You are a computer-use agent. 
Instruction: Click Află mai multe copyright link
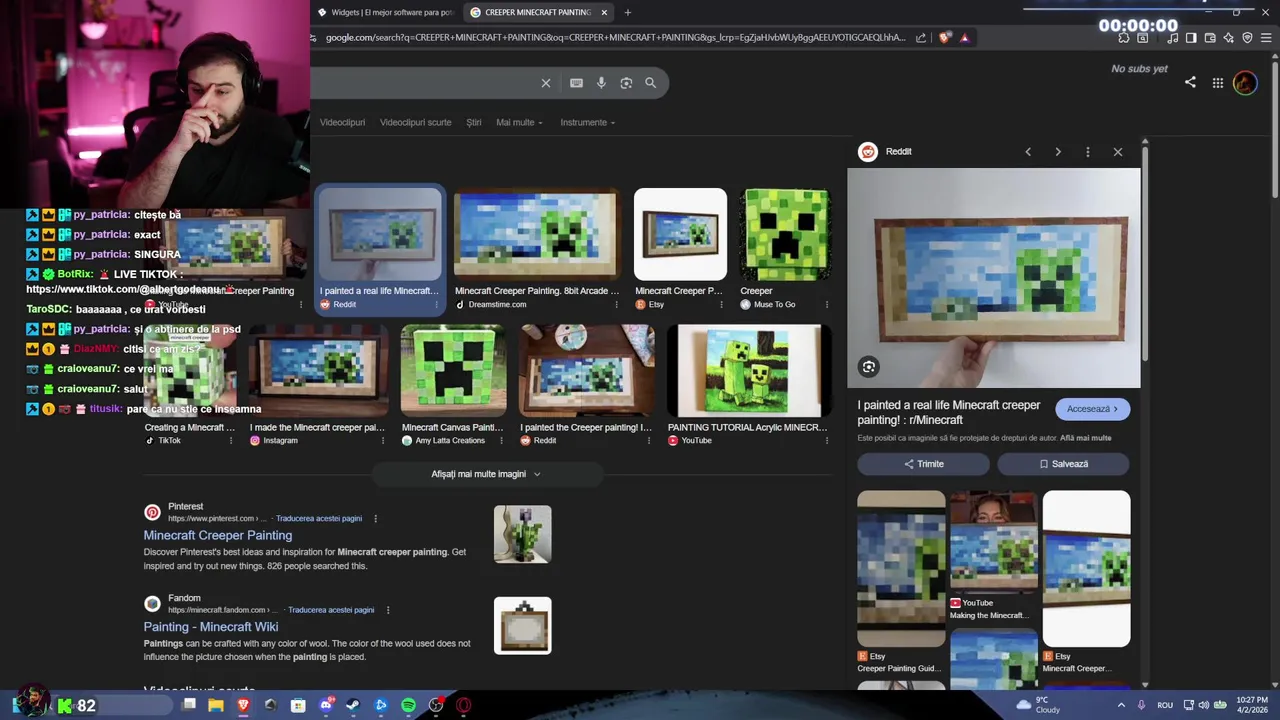click(1086, 438)
